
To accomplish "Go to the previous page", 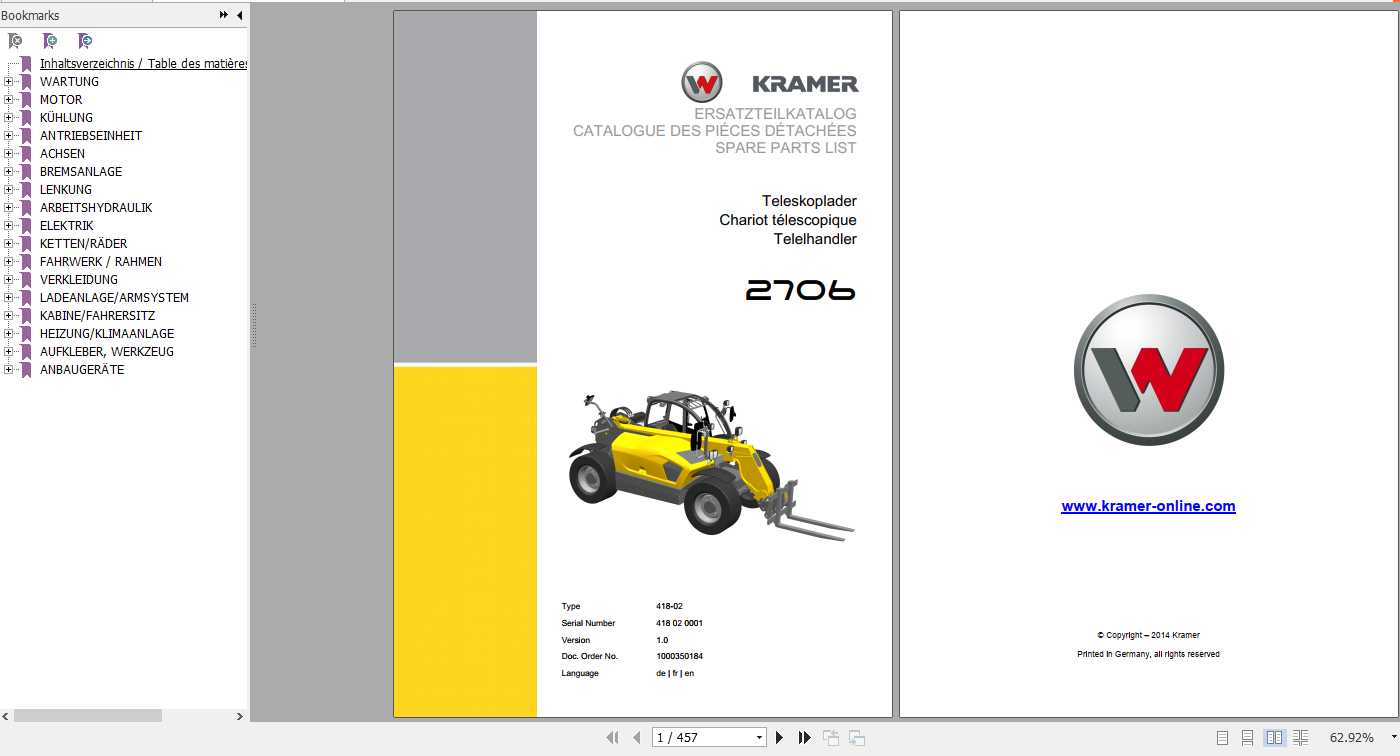I will (637, 738).
